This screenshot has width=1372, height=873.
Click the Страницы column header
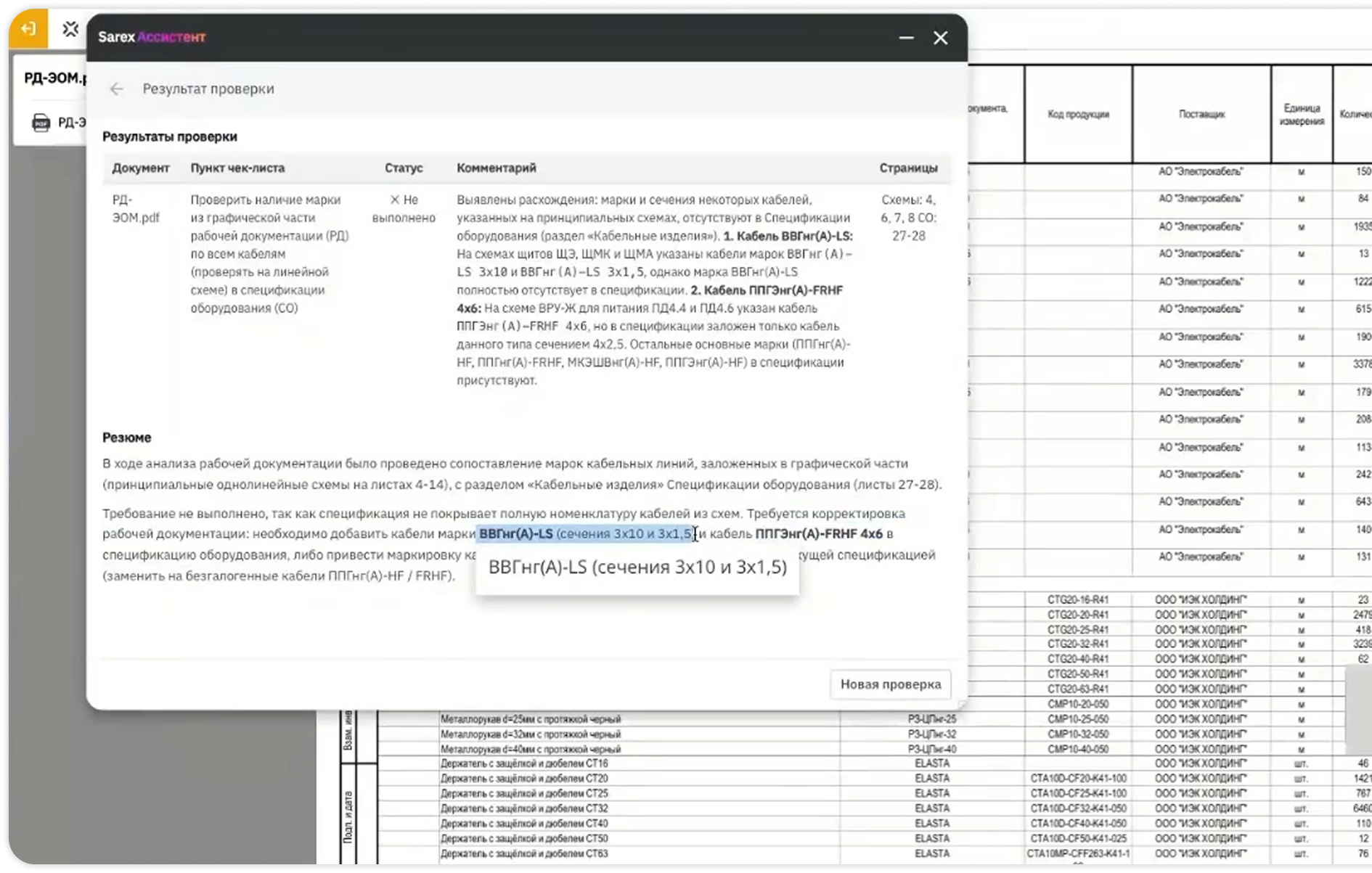coord(908,168)
